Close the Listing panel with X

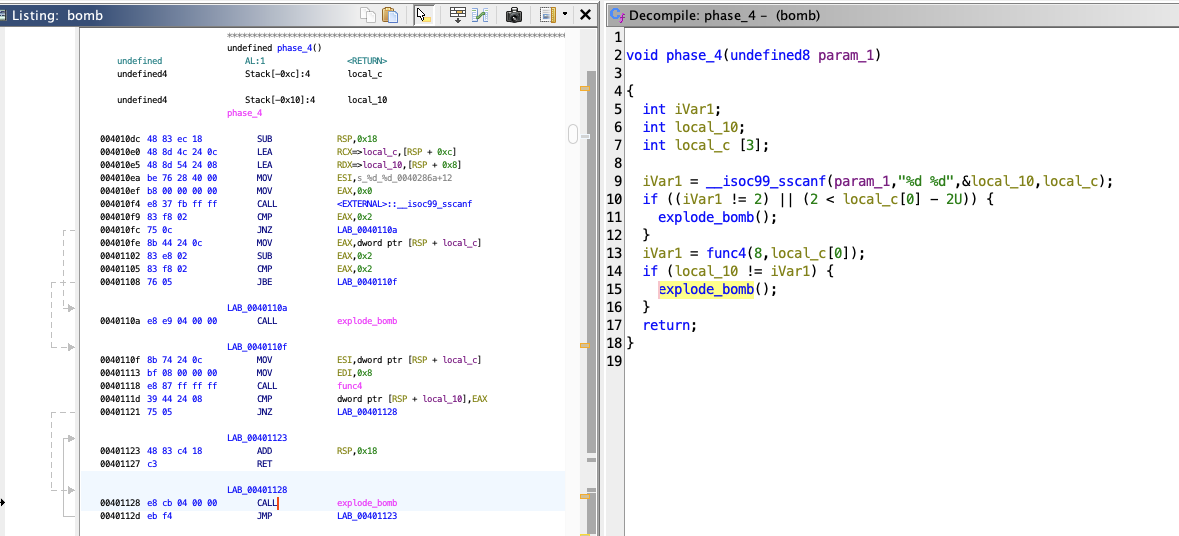click(x=586, y=15)
